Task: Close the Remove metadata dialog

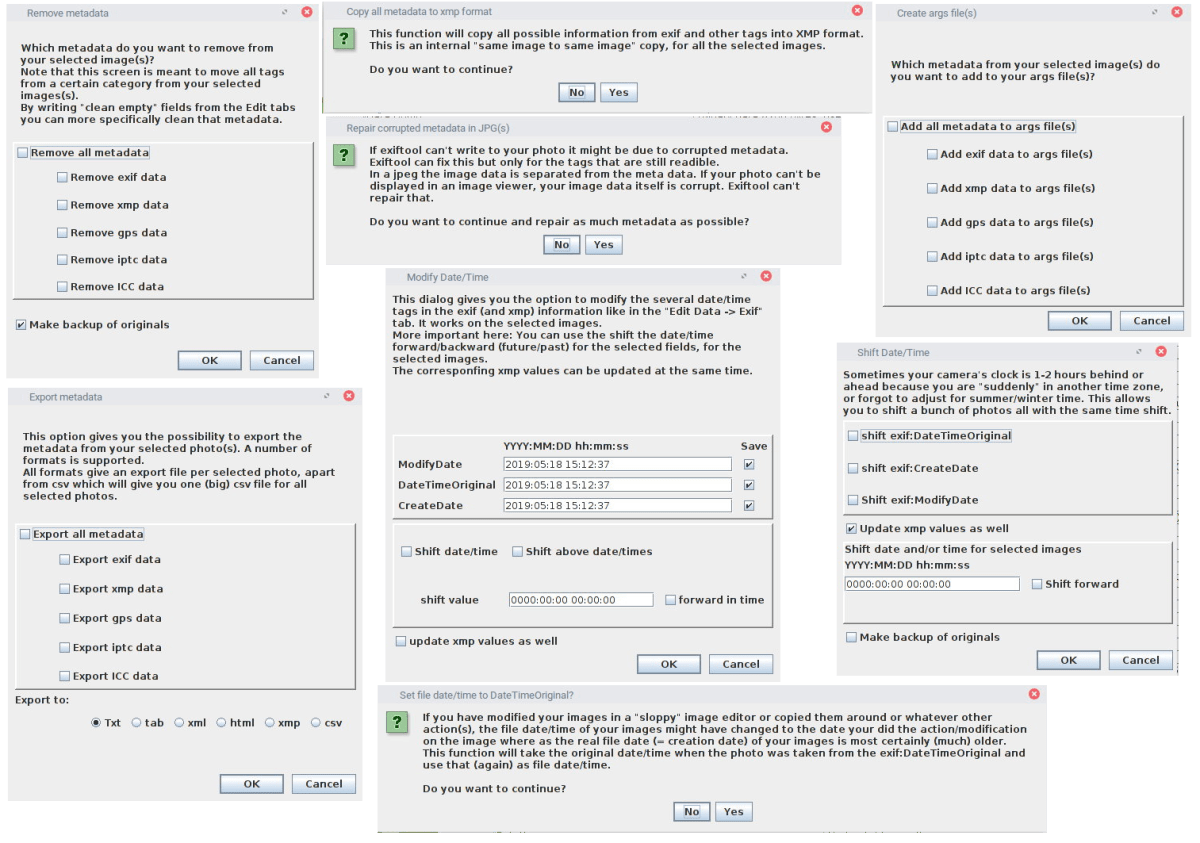Action: (x=307, y=13)
